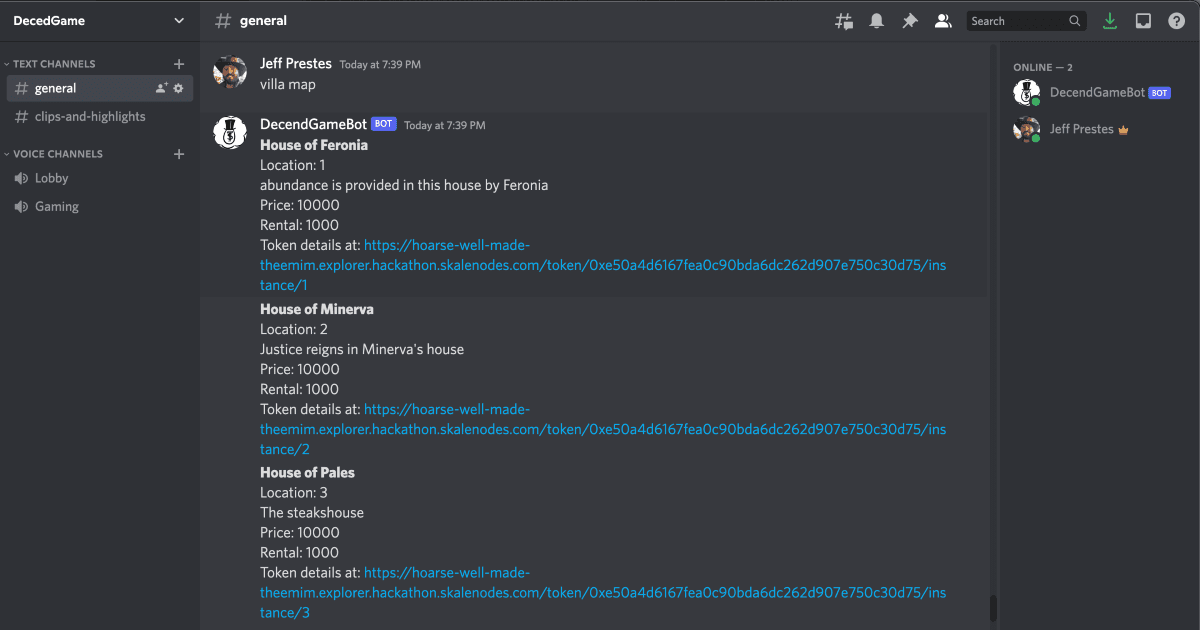The image size is (1200, 630).
Task: Collapse the Voice Channels category
Action: point(57,154)
